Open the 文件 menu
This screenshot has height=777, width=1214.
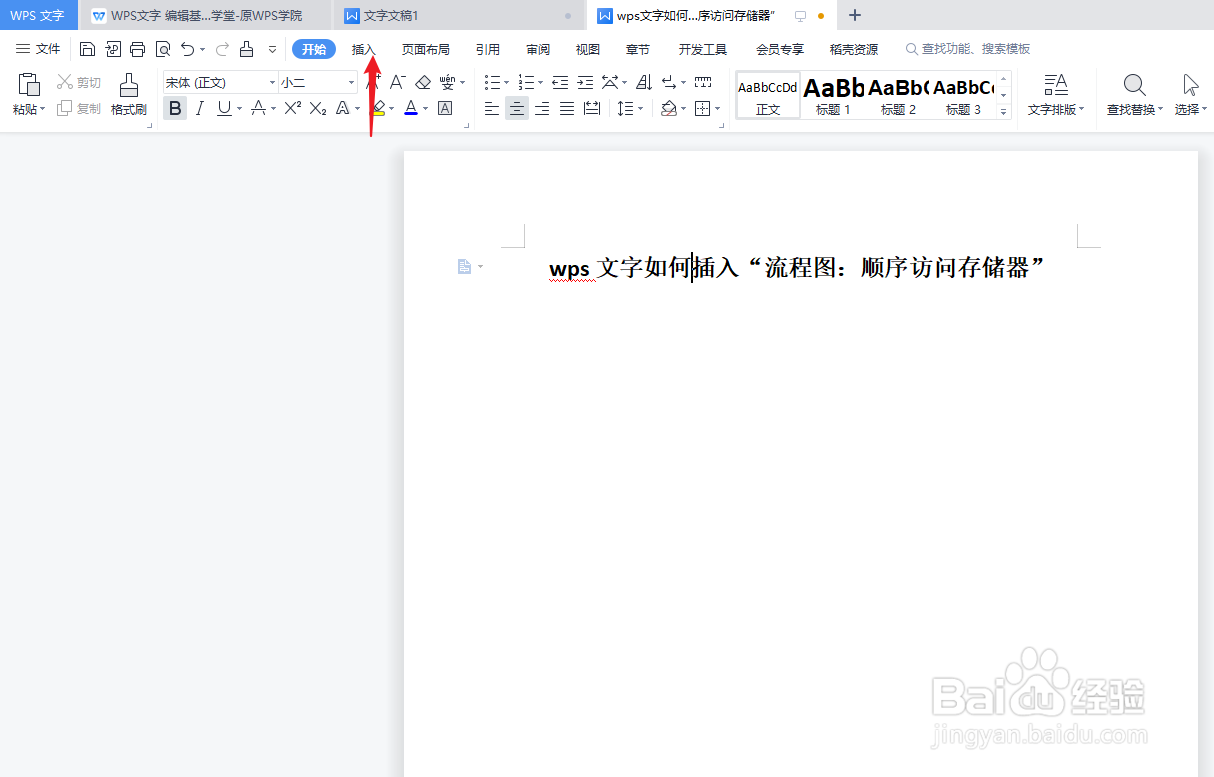pyautogui.click(x=38, y=49)
